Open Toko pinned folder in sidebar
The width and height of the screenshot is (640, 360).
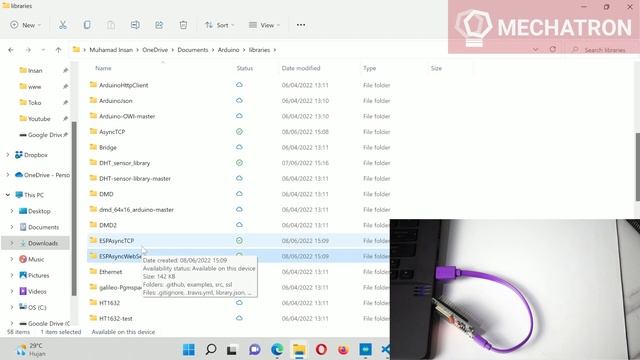coord(35,102)
